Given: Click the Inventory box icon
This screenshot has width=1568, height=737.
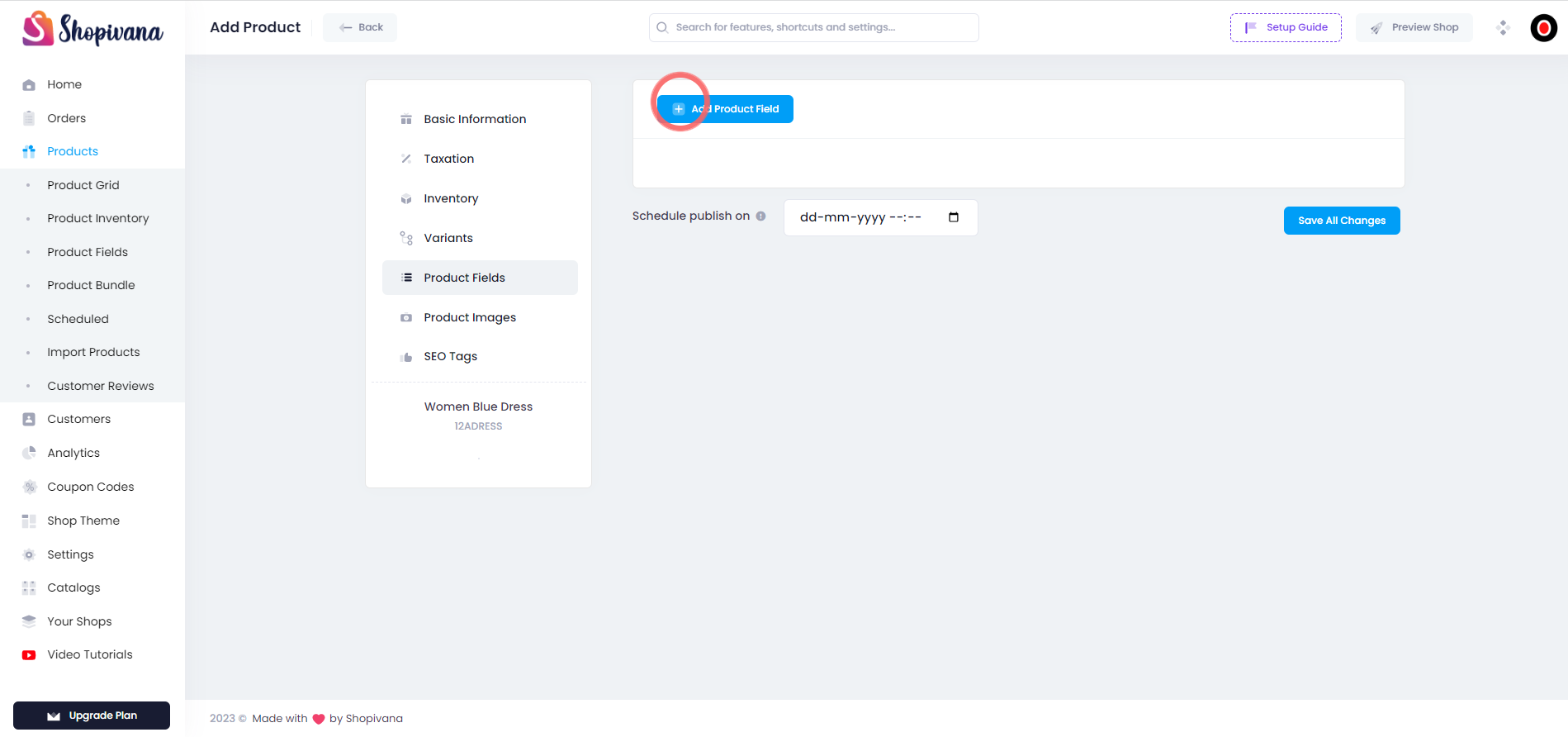Looking at the screenshot, I should (x=406, y=198).
